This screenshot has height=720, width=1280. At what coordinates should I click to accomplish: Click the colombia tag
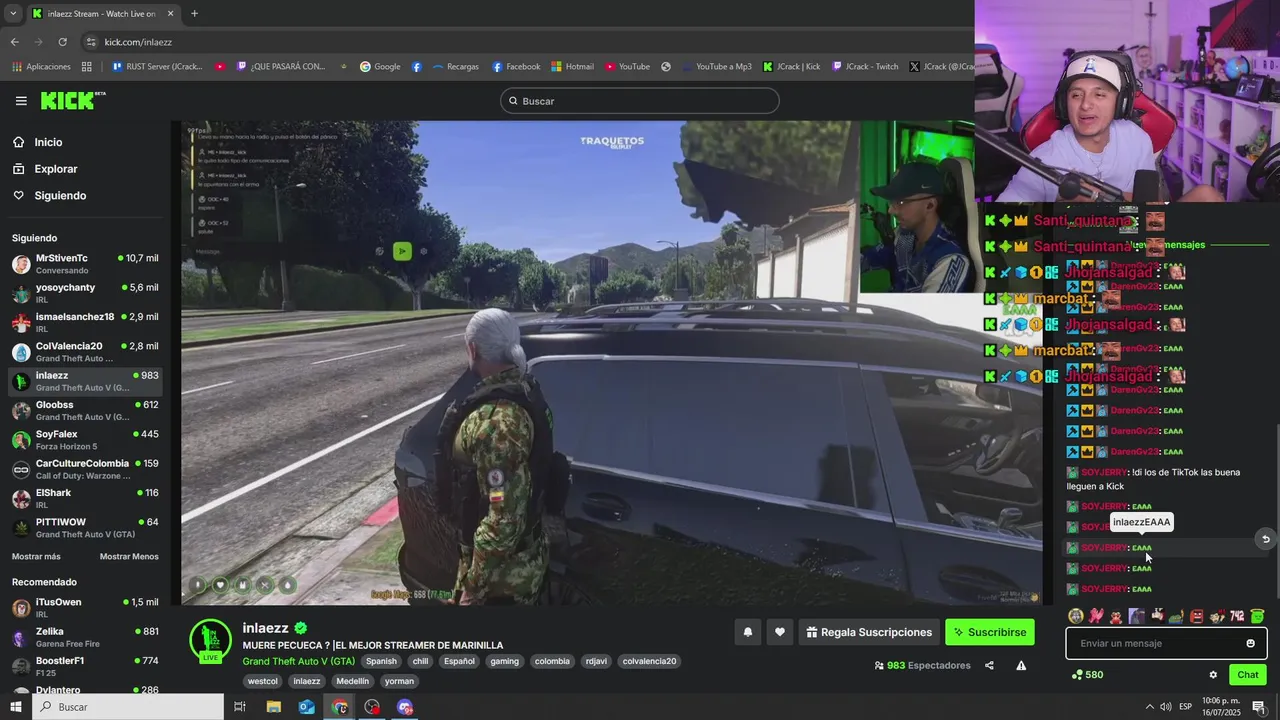552,661
